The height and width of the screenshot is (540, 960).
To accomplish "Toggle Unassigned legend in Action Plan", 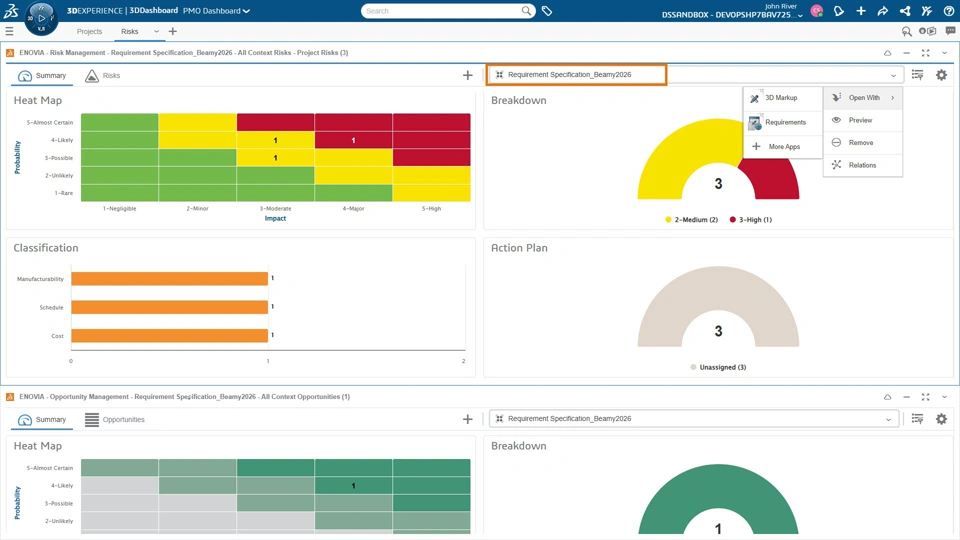I will pyautogui.click(x=718, y=367).
